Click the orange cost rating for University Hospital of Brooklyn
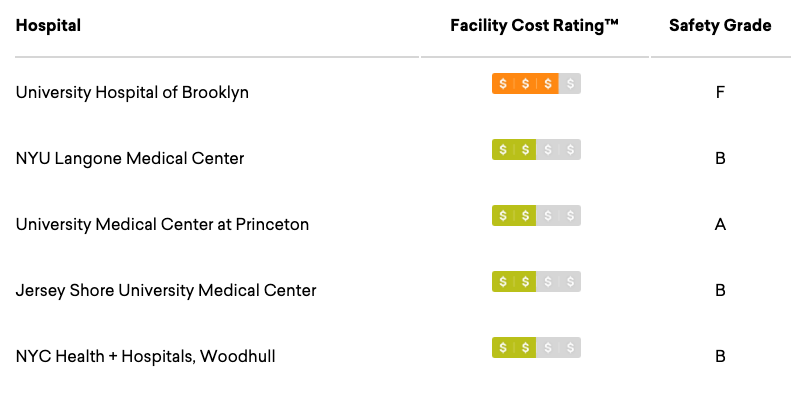This screenshot has width=799, height=399. pyautogui.click(x=536, y=84)
